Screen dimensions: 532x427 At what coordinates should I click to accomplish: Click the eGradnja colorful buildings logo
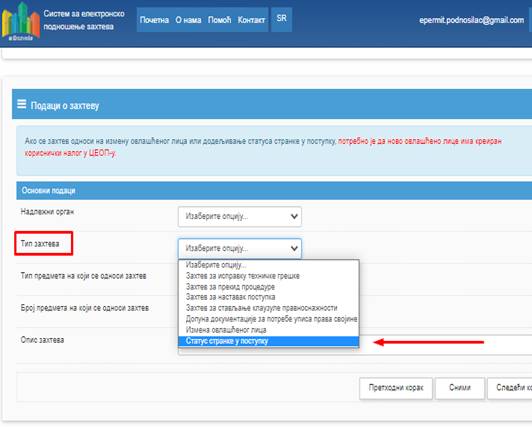(20, 22)
